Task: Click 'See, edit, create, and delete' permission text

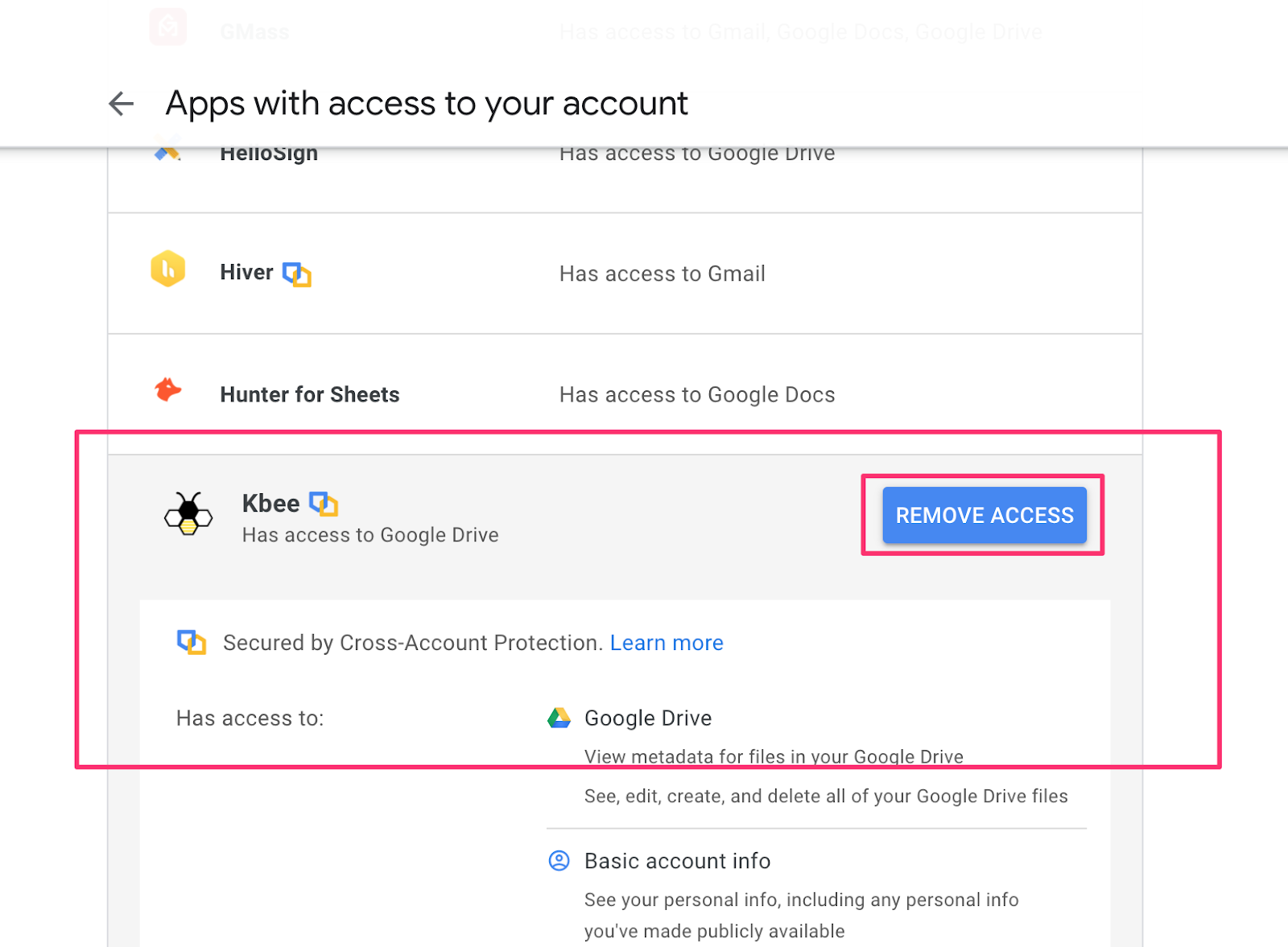Action: tap(826, 797)
